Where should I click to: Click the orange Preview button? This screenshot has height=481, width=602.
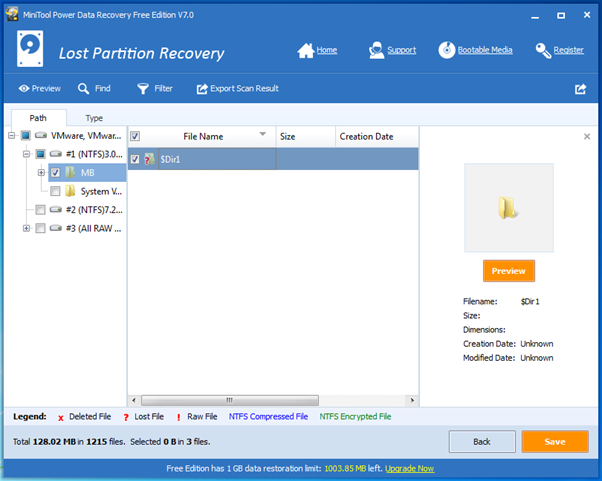click(509, 271)
